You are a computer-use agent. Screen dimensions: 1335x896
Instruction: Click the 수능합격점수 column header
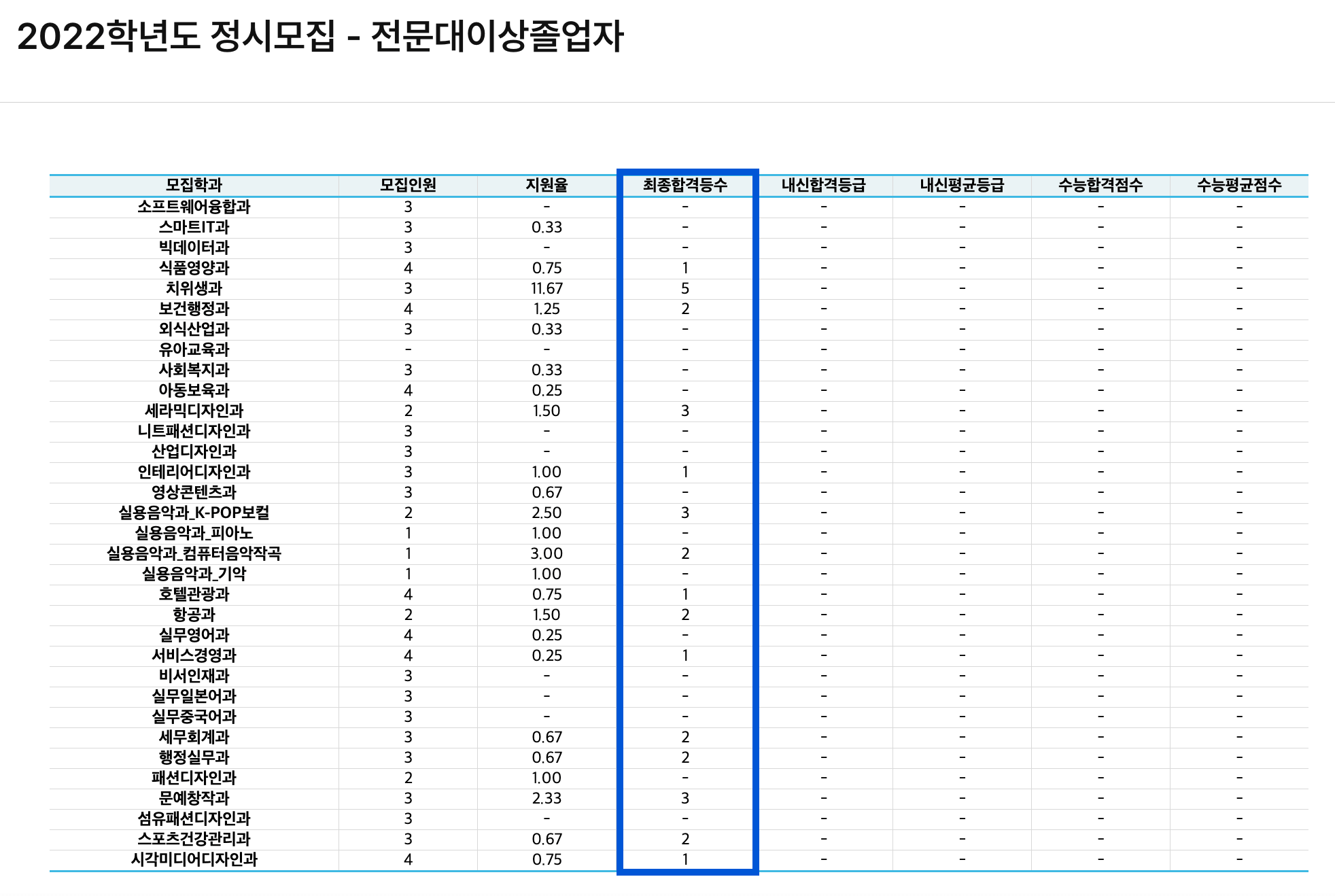click(1101, 185)
